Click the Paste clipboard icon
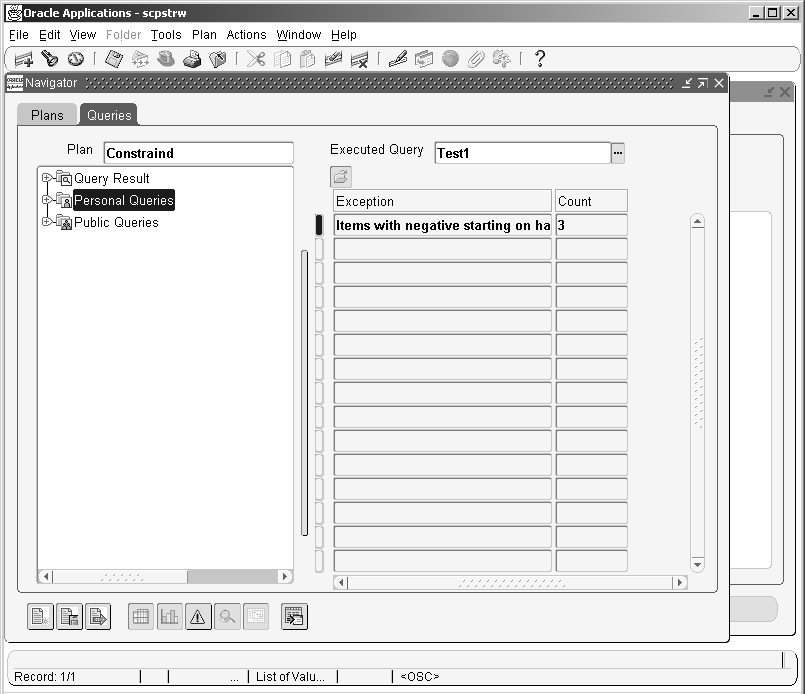 307,59
